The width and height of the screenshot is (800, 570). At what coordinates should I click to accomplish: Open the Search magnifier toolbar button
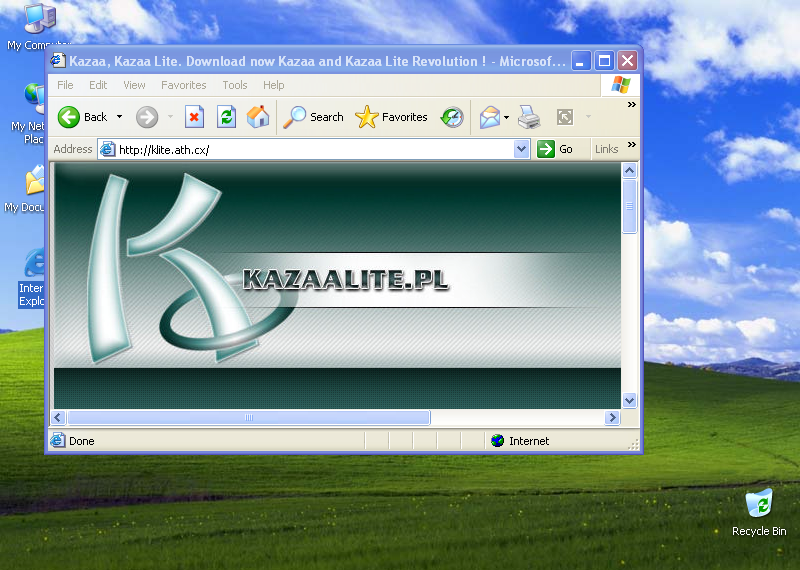coord(314,117)
